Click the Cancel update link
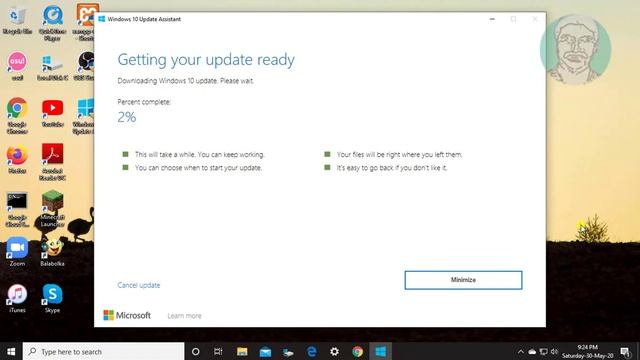Image resolution: width=640 pixels, height=360 pixels. pos(139,285)
